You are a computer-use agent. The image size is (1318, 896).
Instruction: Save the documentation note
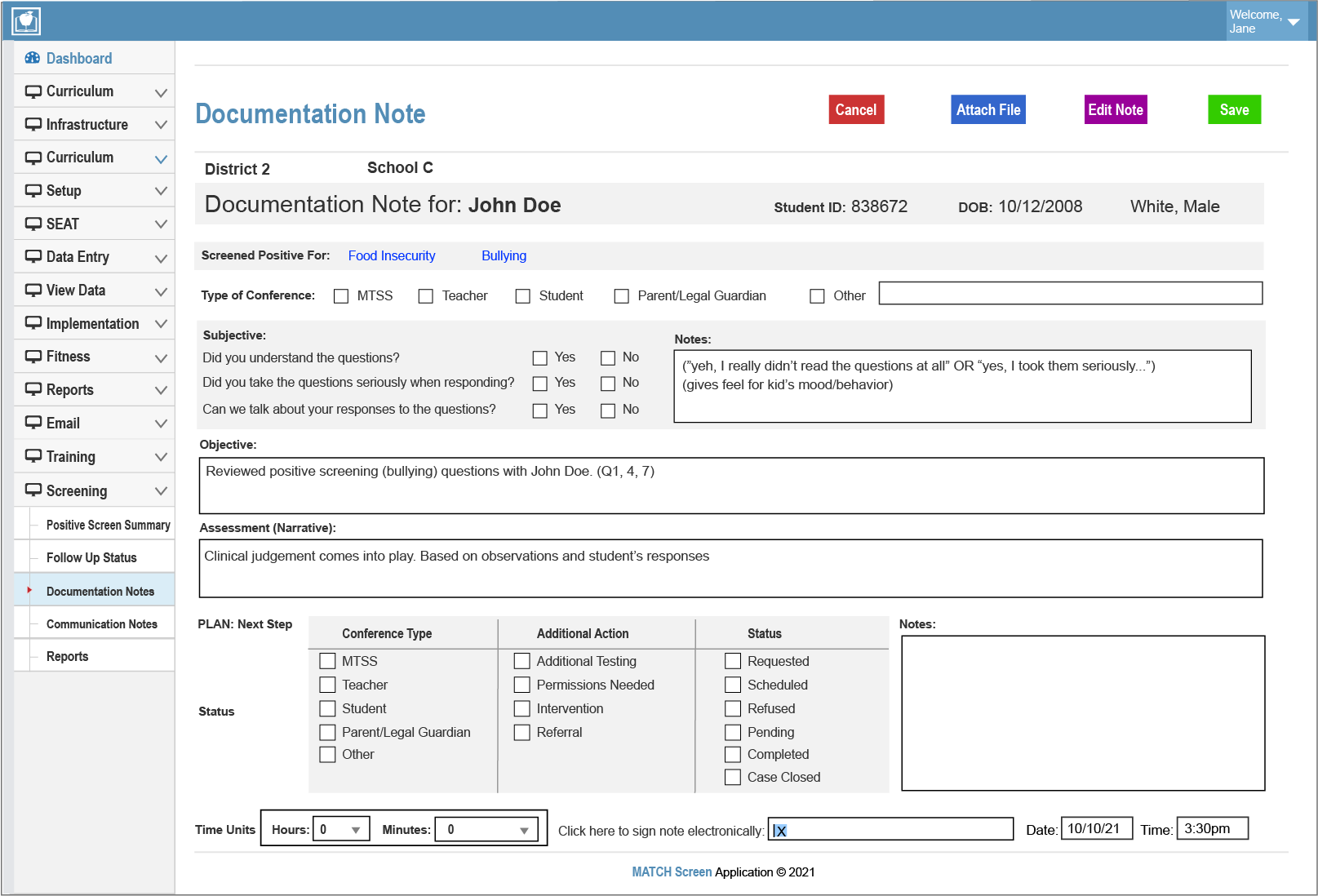1234,109
